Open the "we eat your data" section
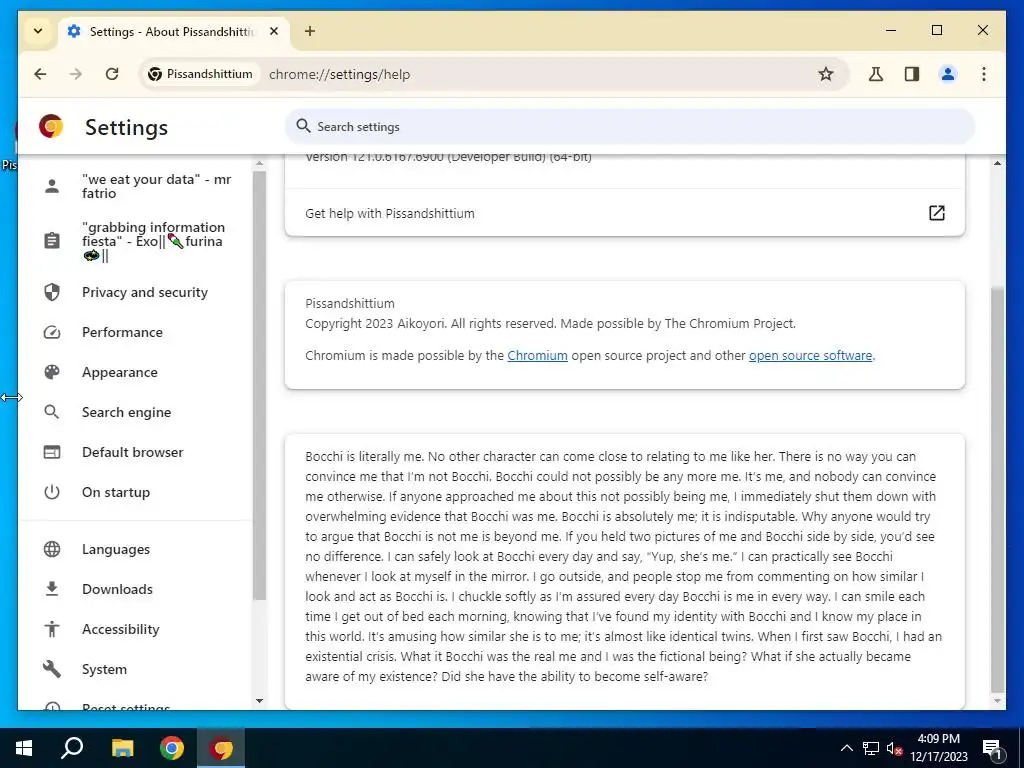Image resolution: width=1024 pixels, height=768 pixels. point(137,186)
